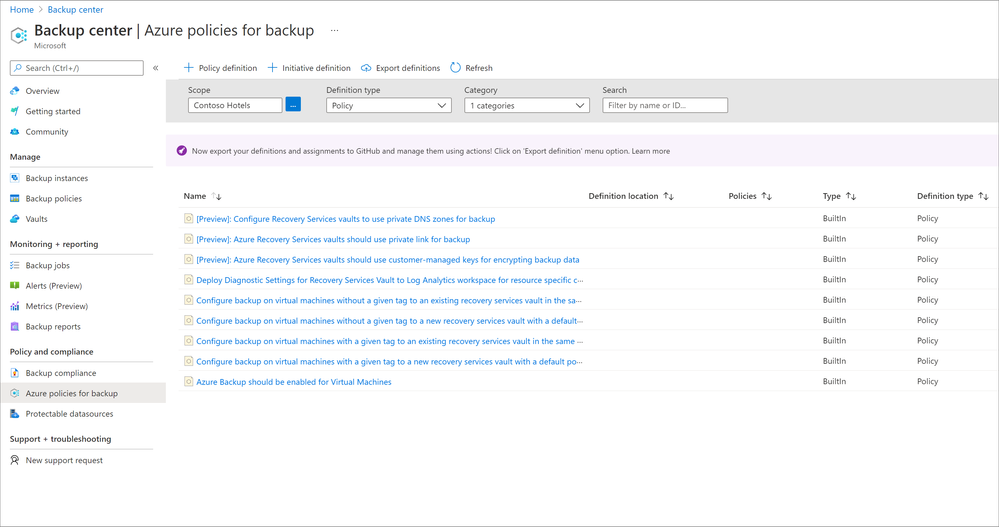This screenshot has height=527, width=999.
Task: Open the Category dropdown showing 1 categories
Action: (527, 105)
